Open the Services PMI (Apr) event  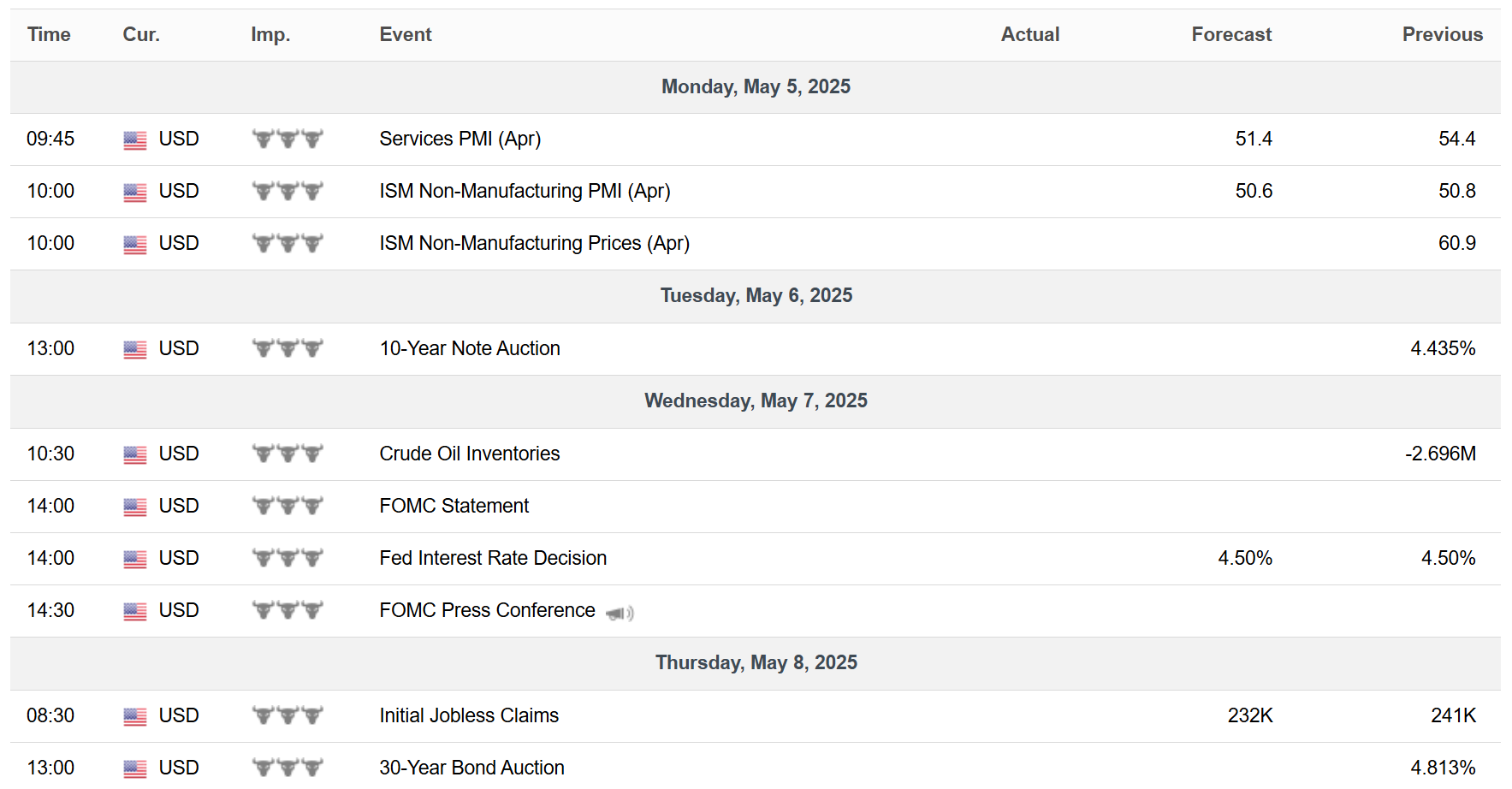click(460, 139)
